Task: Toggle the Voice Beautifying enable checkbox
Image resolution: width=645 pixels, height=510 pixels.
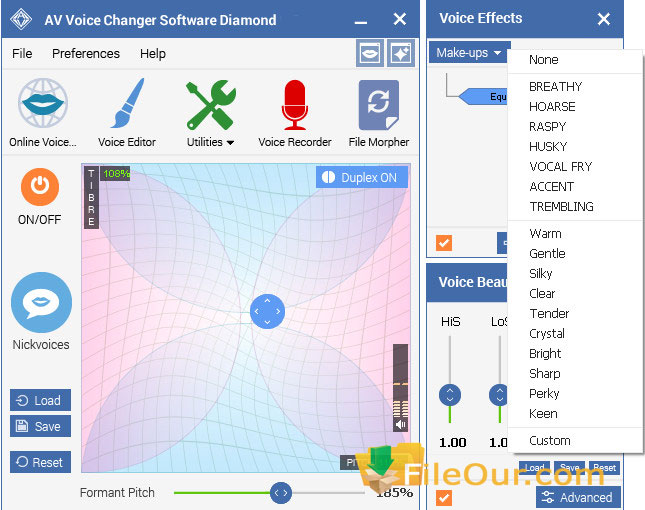Action: (x=444, y=498)
